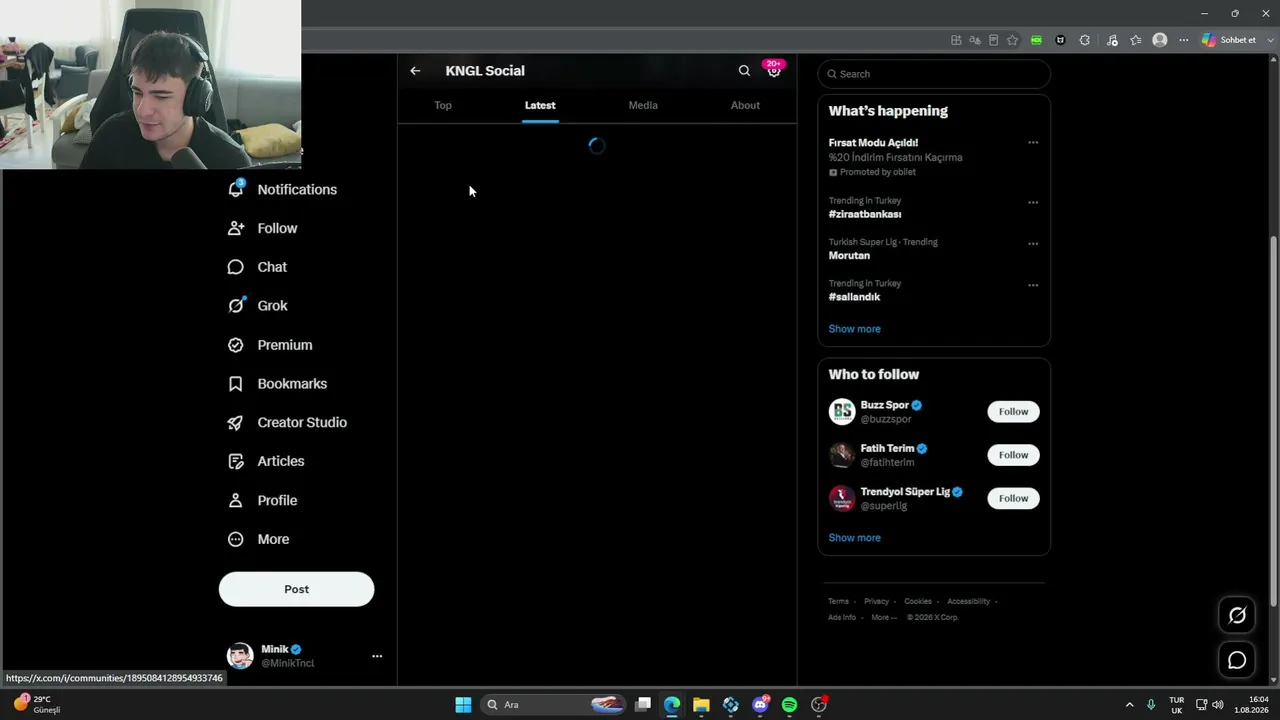This screenshot has width=1280, height=720.
Task: Open Articles in the sidebar
Action: [x=266, y=461]
